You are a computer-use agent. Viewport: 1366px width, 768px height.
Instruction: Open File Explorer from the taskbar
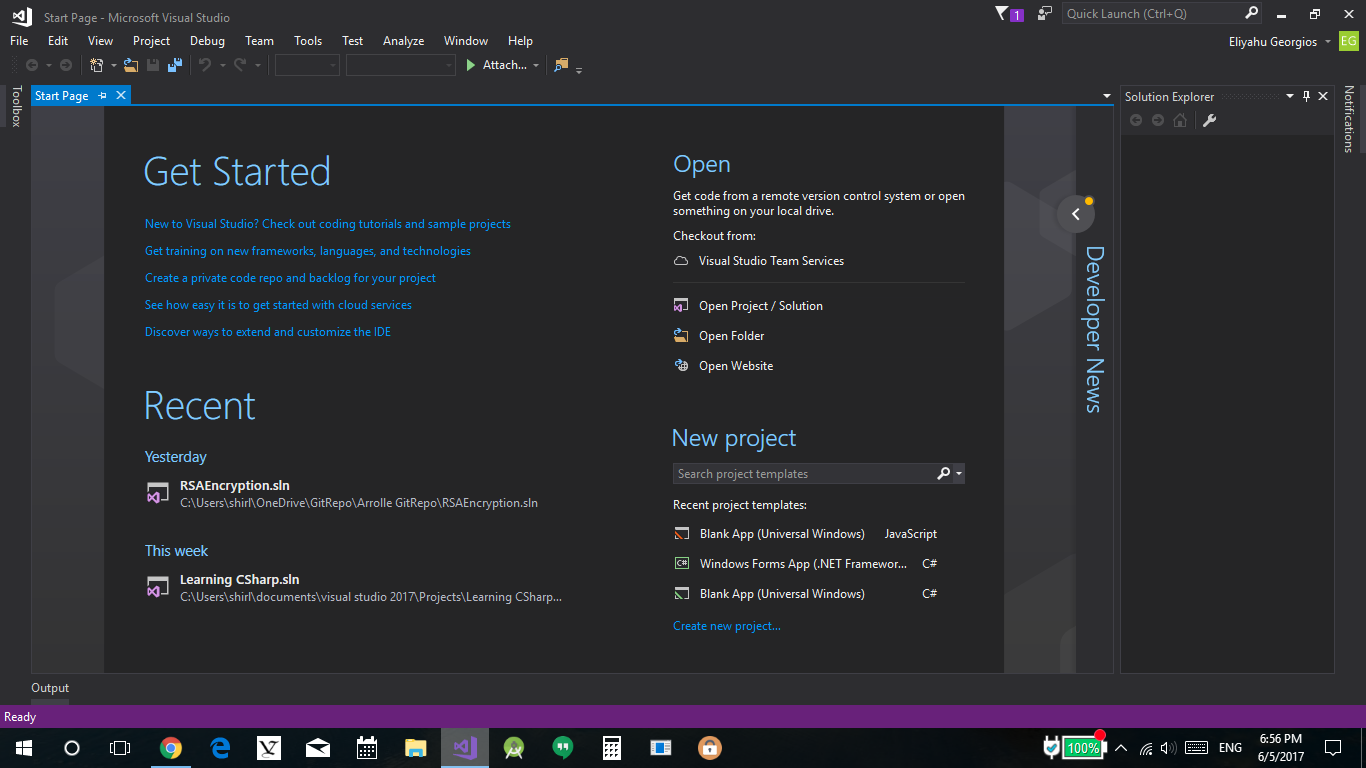[416, 748]
